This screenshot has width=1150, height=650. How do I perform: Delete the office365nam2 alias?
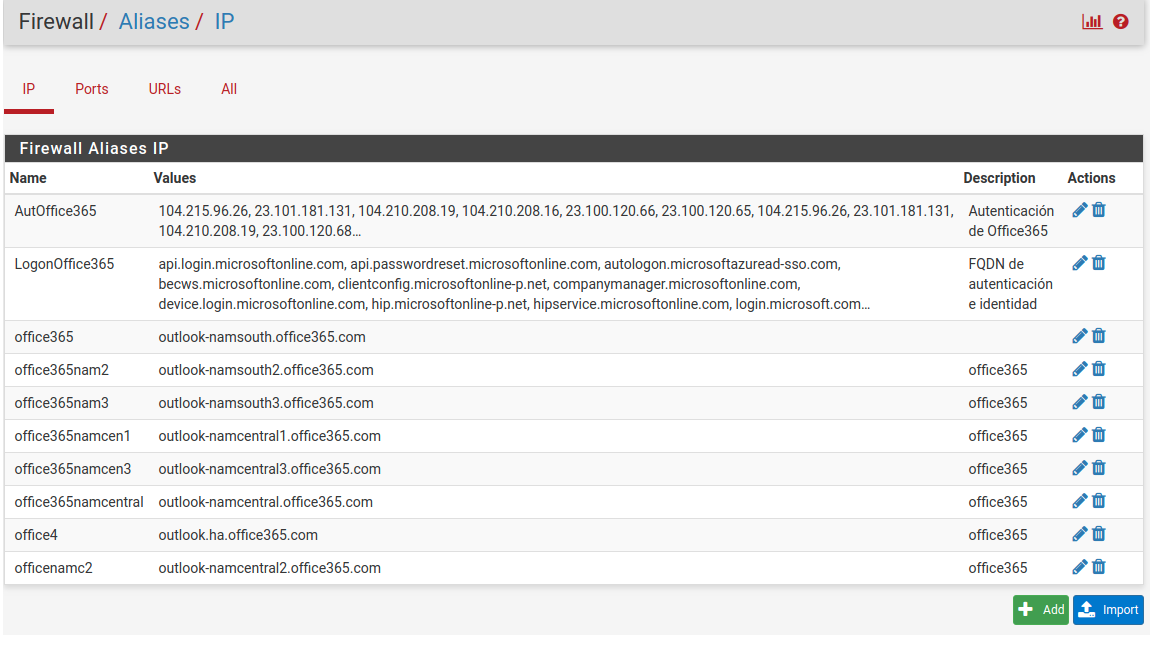pyautogui.click(x=1099, y=369)
